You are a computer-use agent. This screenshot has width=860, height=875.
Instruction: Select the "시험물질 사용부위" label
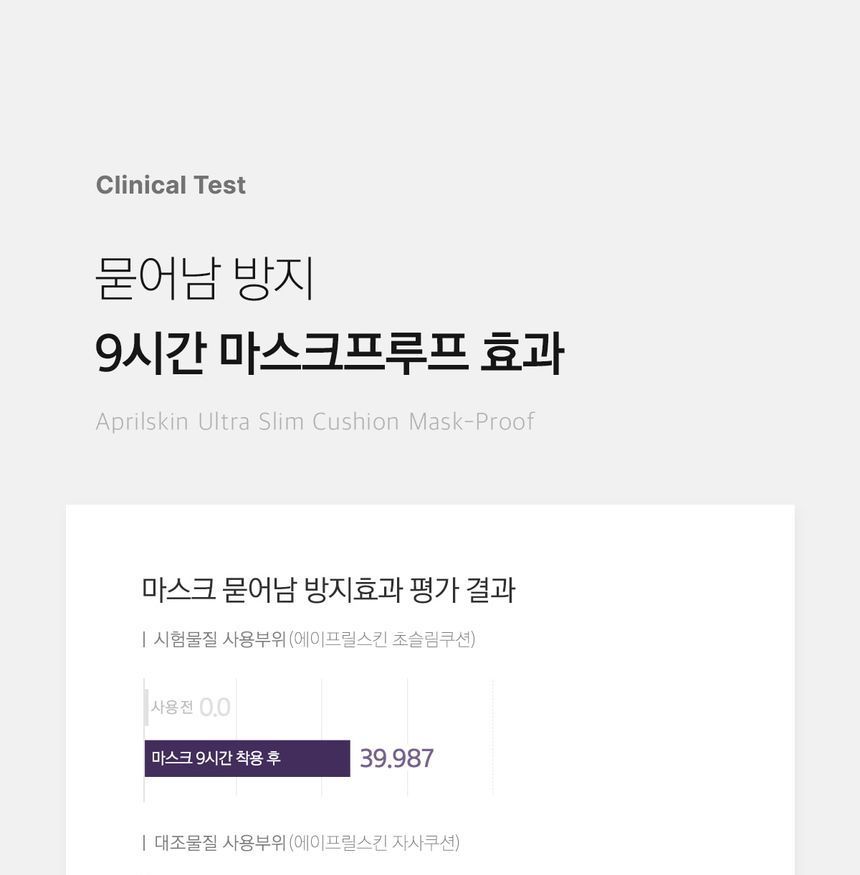click(219, 640)
